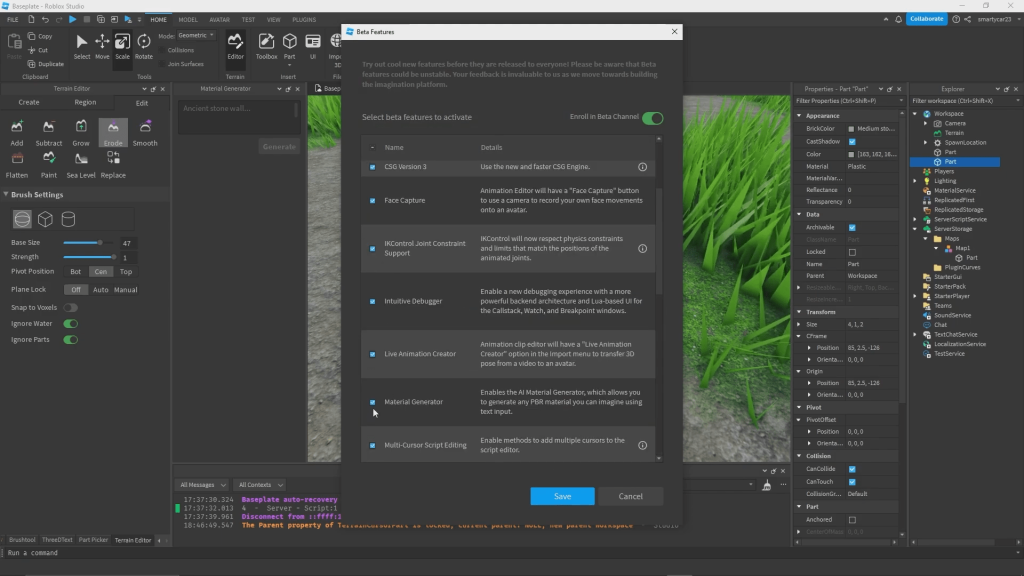Viewport: 1024px width, 576px height.
Task: Open the PLUGINS ribbon tab
Action: 304,20
